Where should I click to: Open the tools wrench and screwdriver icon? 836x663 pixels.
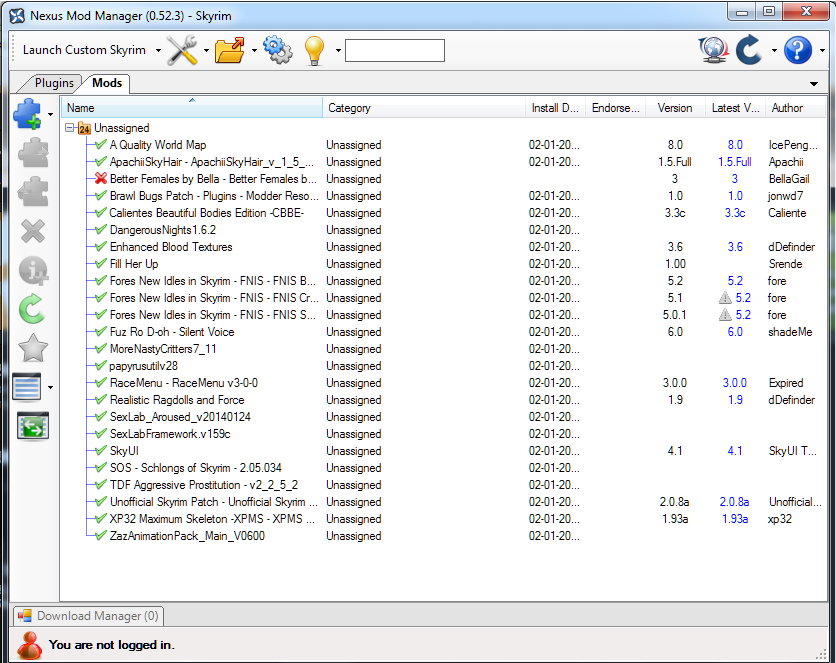182,50
